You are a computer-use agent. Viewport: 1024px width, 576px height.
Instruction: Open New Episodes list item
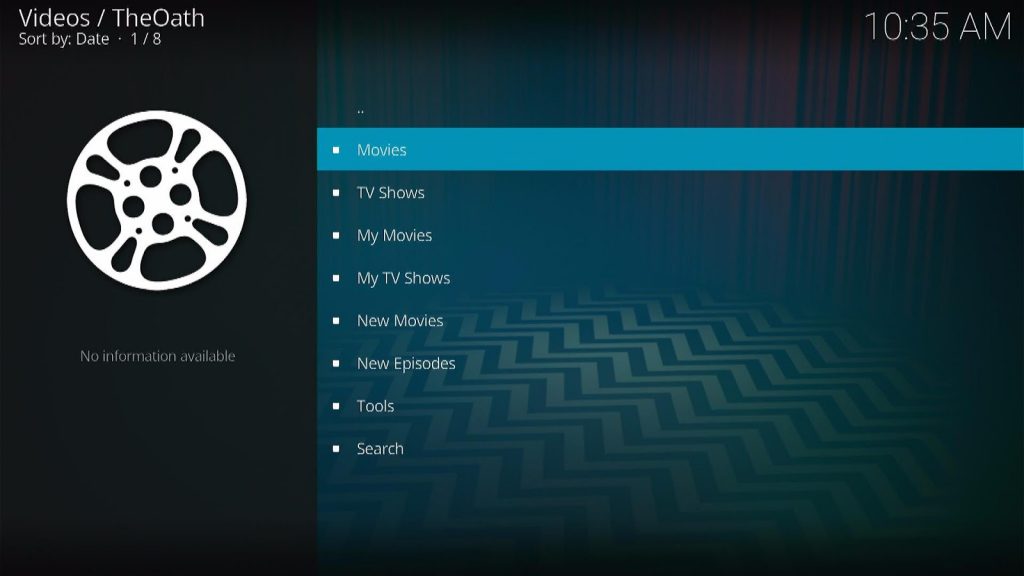point(670,363)
